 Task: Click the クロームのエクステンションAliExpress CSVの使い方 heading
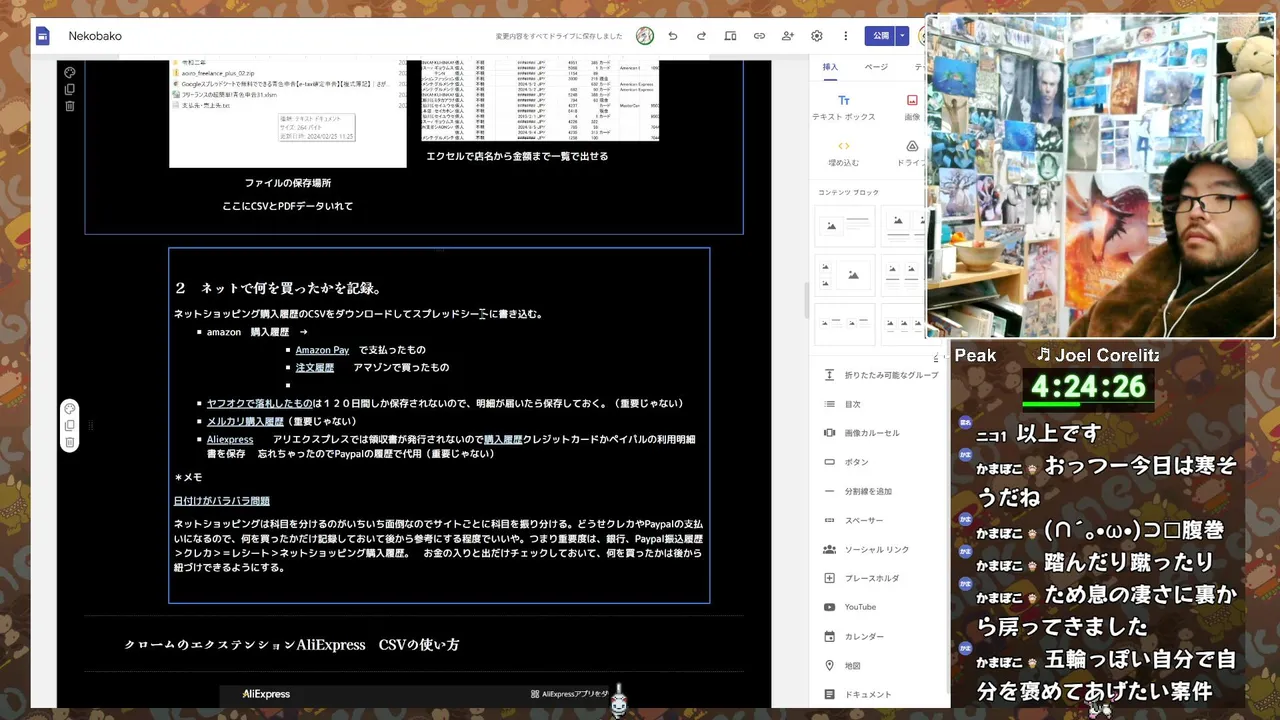click(292, 645)
